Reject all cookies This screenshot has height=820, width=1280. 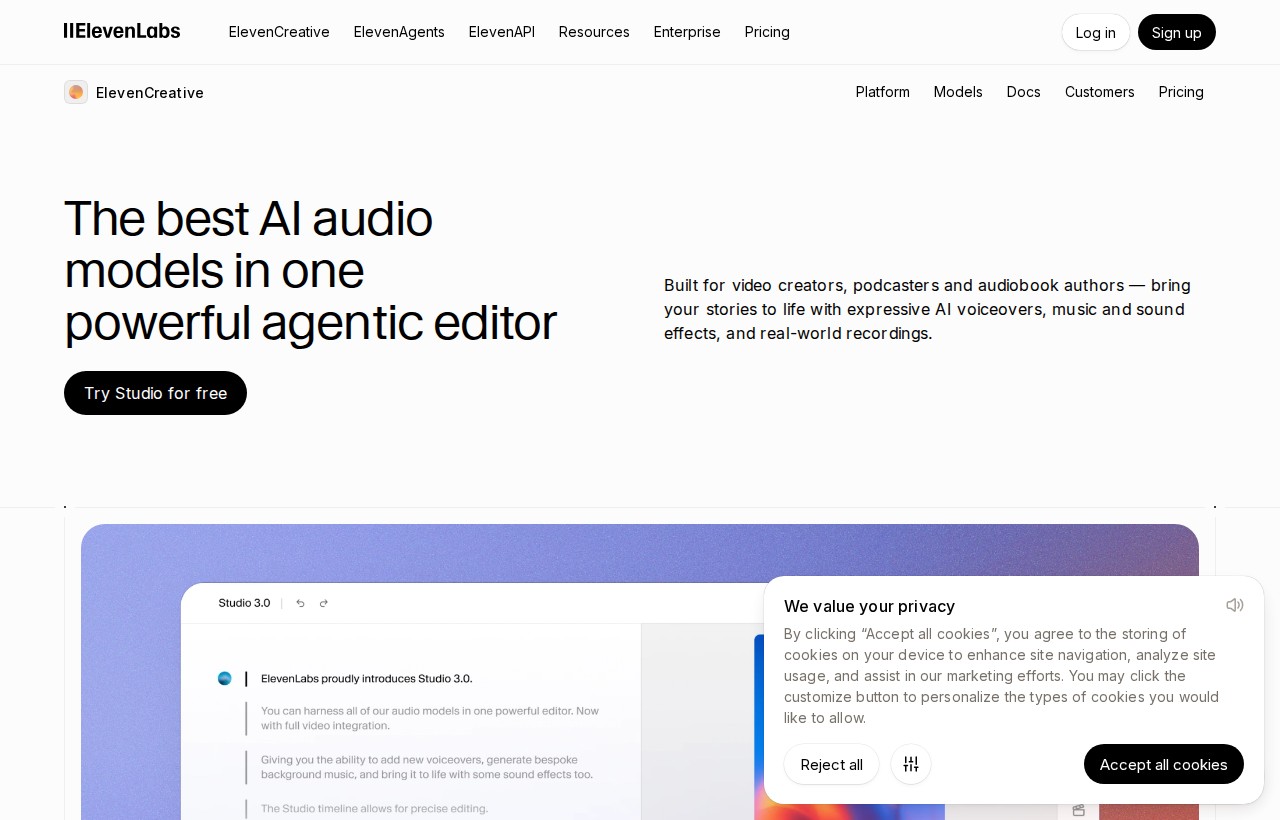(x=832, y=764)
